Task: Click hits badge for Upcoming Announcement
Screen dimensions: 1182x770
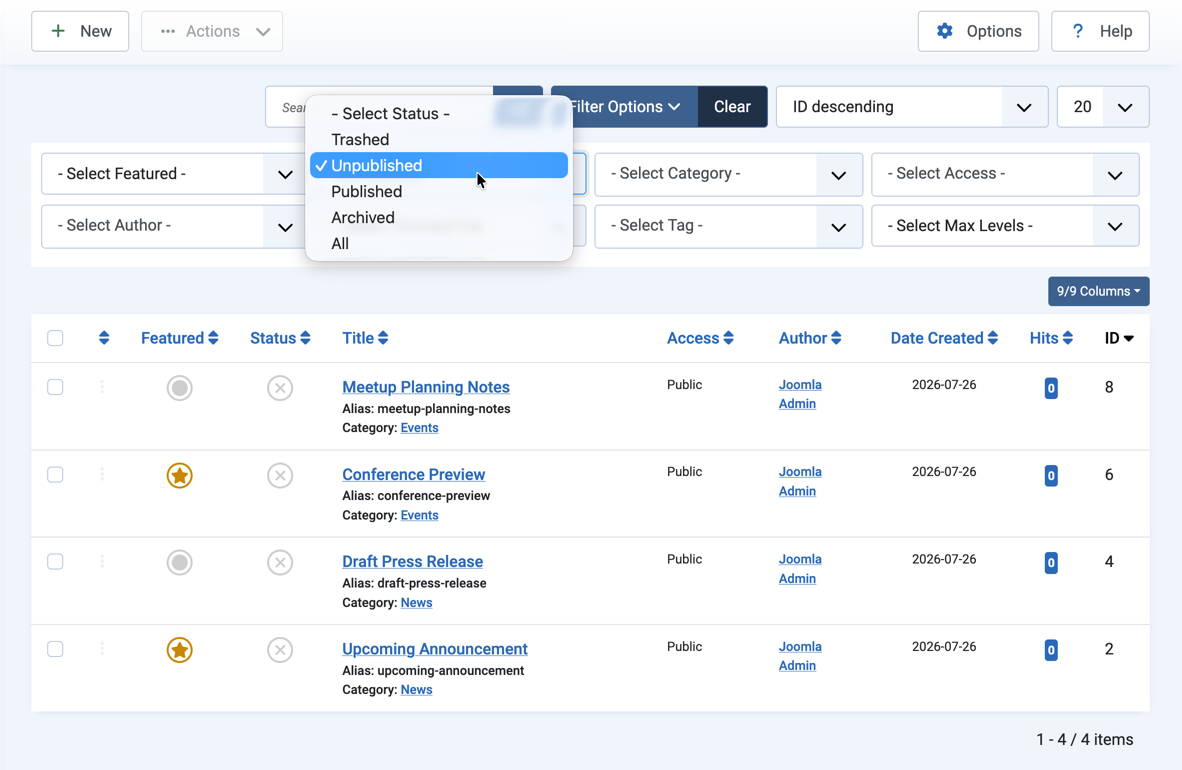Action: [x=1051, y=649]
